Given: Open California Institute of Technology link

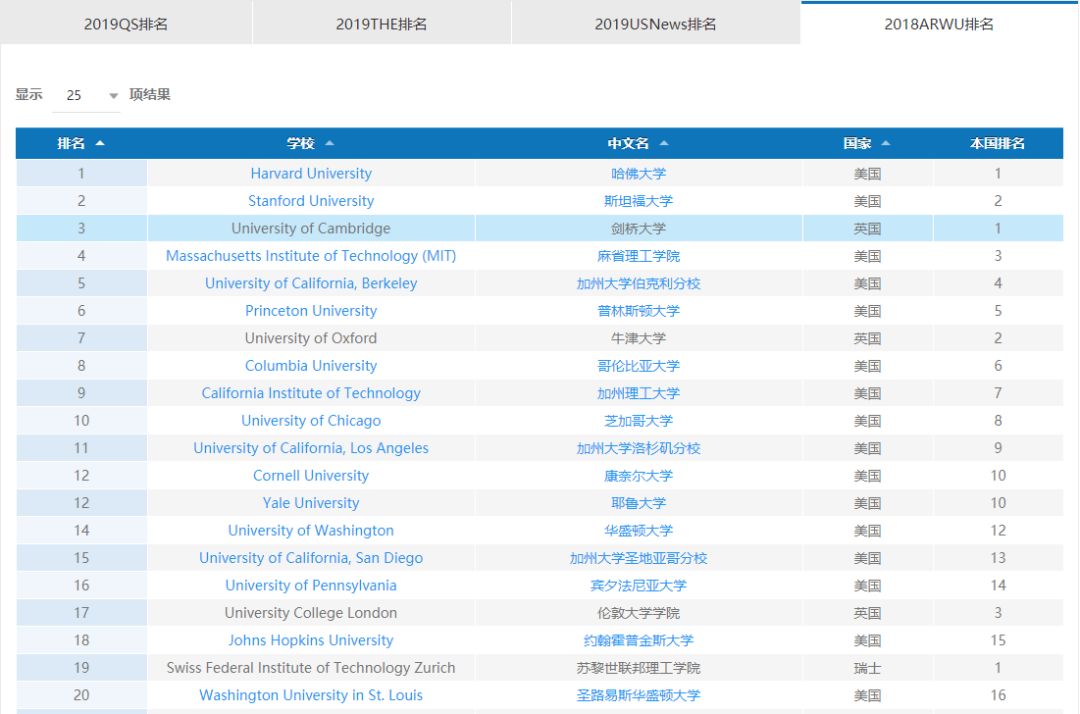Looking at the screenshot, I should tap(311, 393).
